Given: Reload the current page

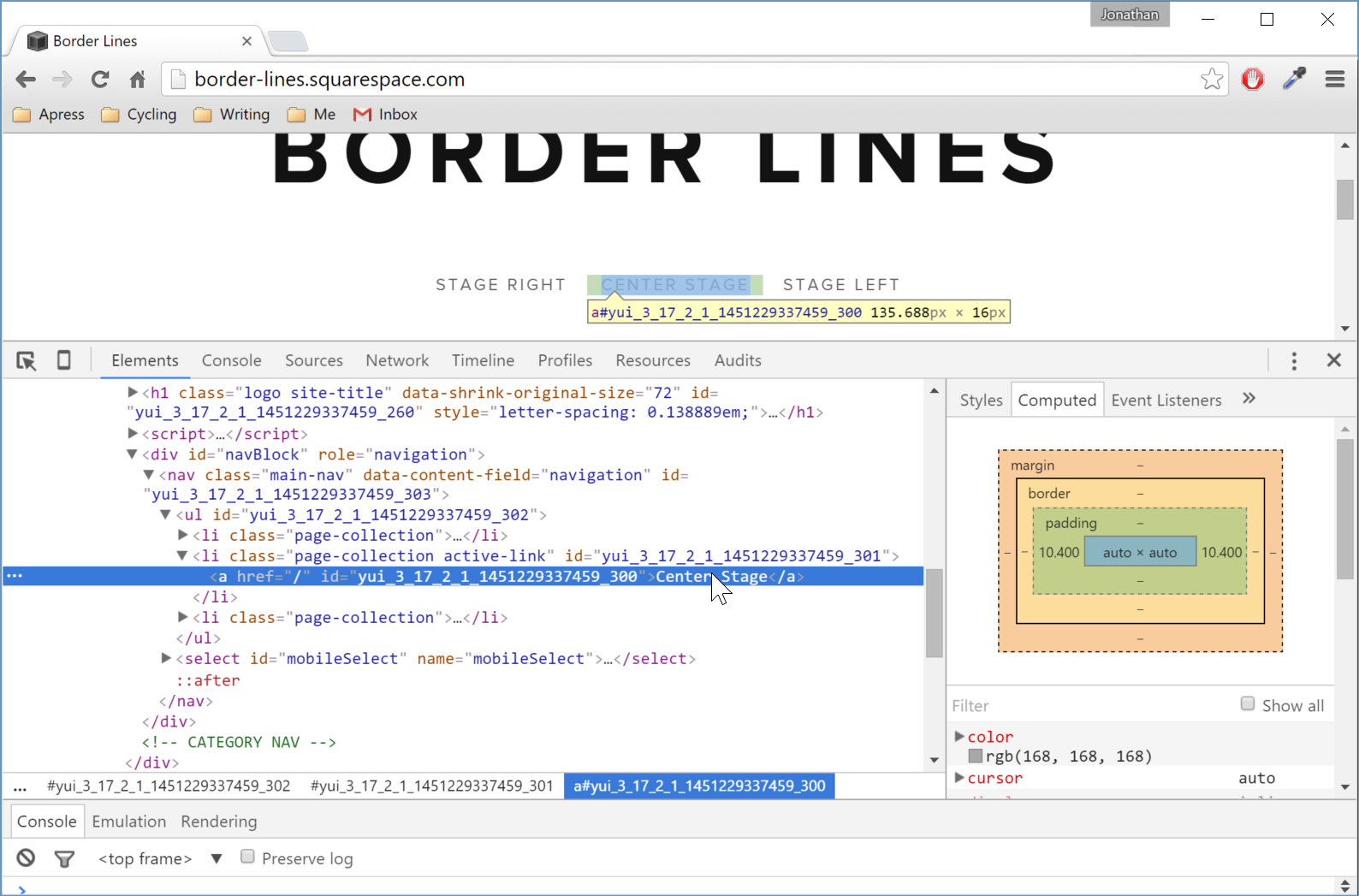Looking at the screenshot, I should pyautogui.click(x=100, y=80).
